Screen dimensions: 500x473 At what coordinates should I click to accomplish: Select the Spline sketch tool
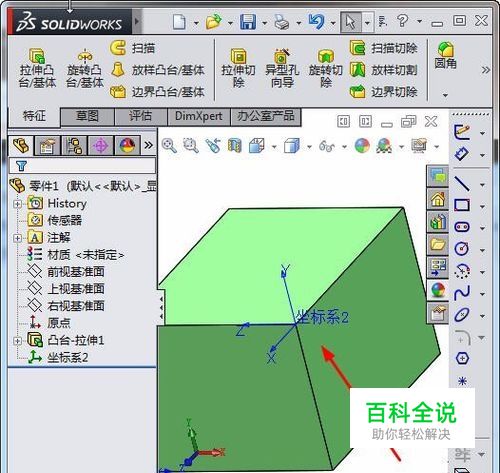tap(462, 293)
